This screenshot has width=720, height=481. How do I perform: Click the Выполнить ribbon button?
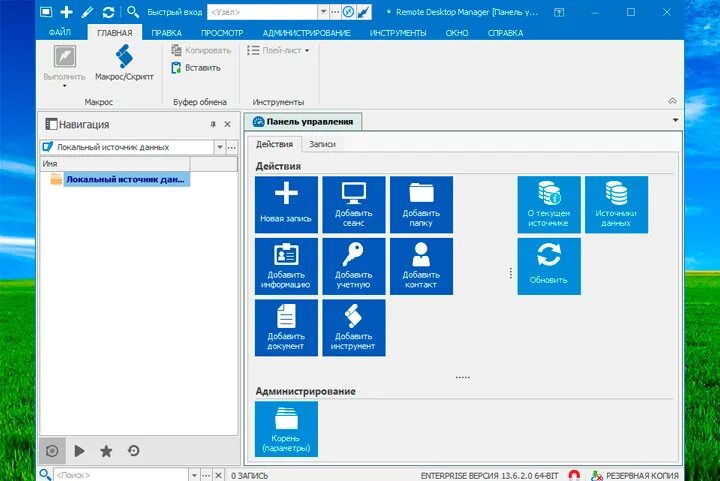[65, 66]
